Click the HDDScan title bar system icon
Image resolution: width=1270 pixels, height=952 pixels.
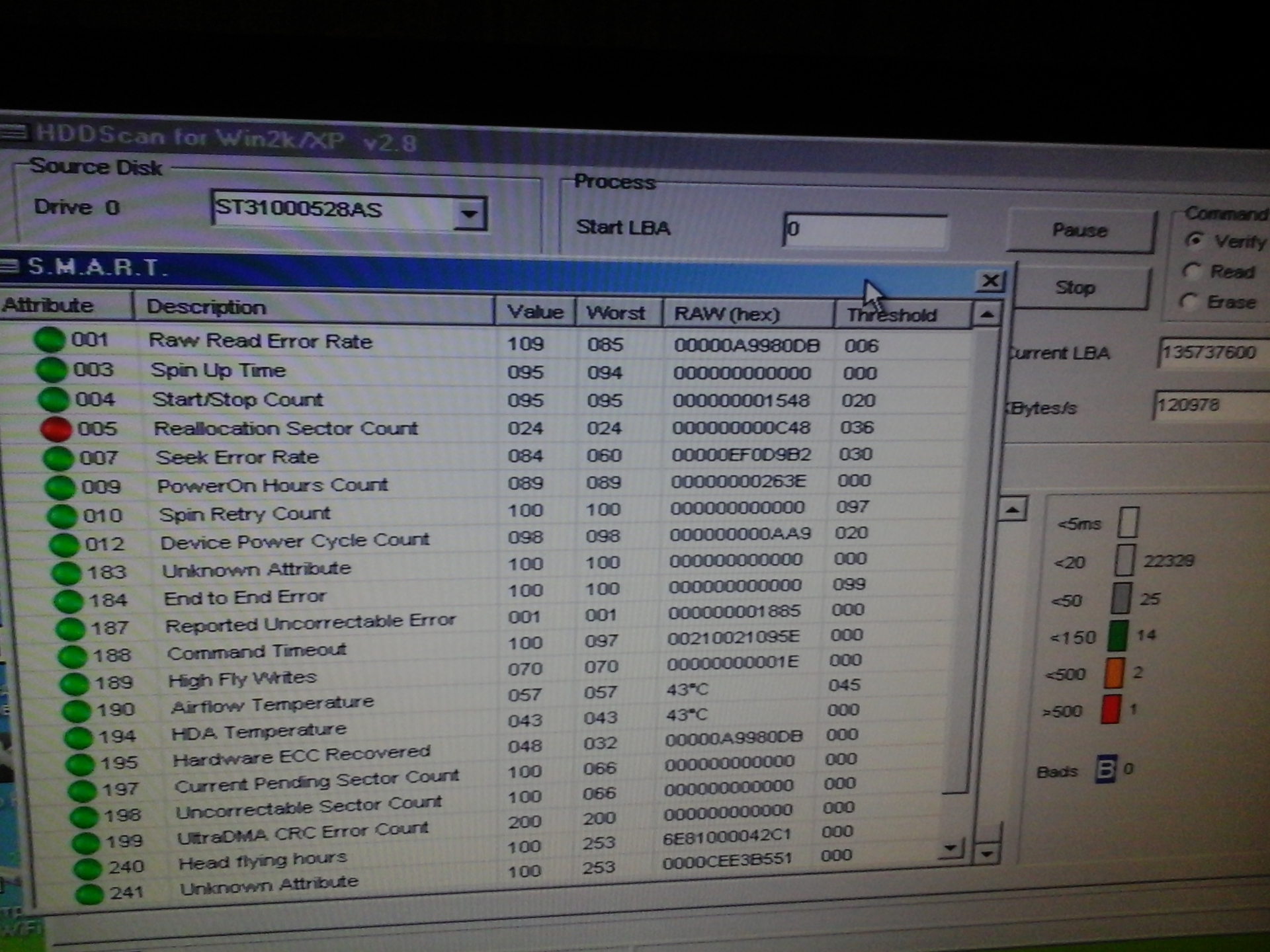[x=13, y=133]
